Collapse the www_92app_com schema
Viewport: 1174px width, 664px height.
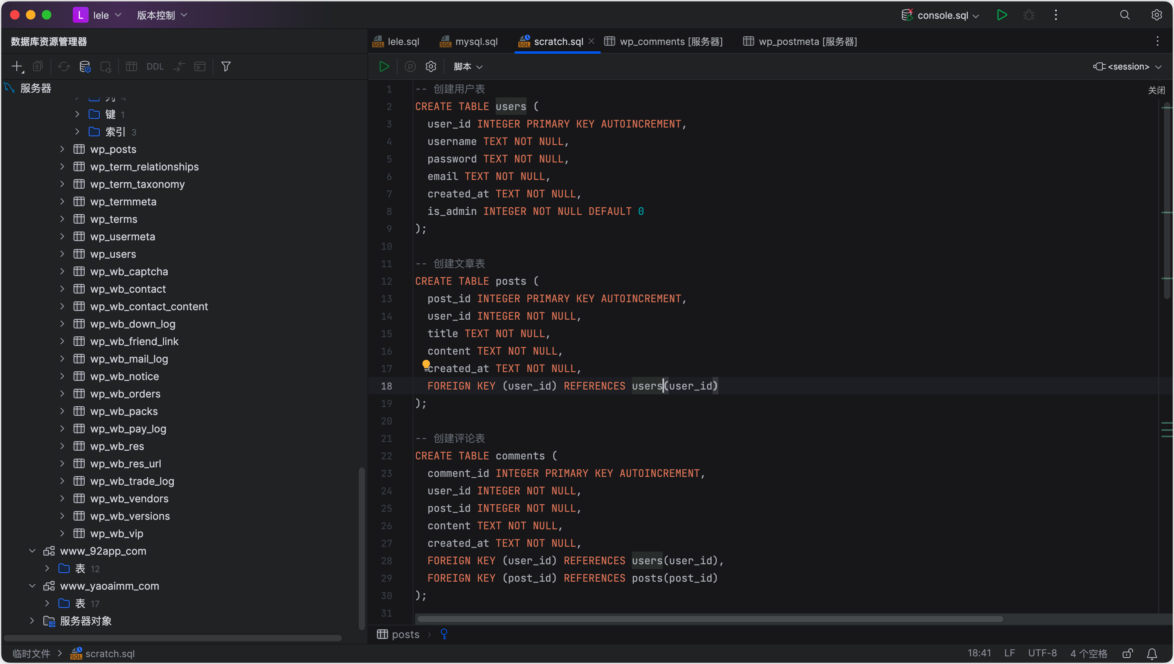pos(32,551)
